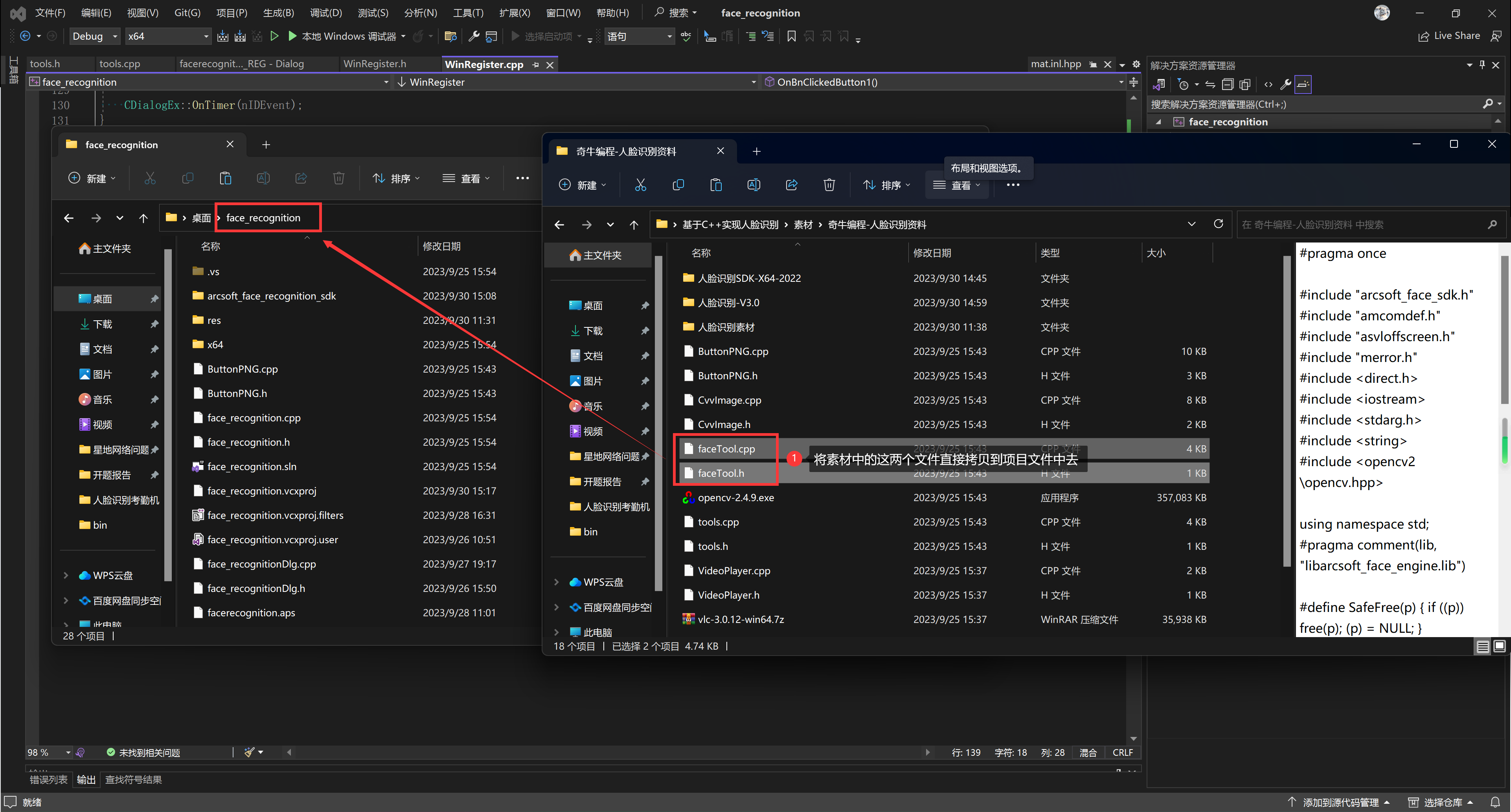Image resolution: width=1511 pixels, height=812 pixels.
Task: Click the Live Share button
Action: tap(1449, 37)
